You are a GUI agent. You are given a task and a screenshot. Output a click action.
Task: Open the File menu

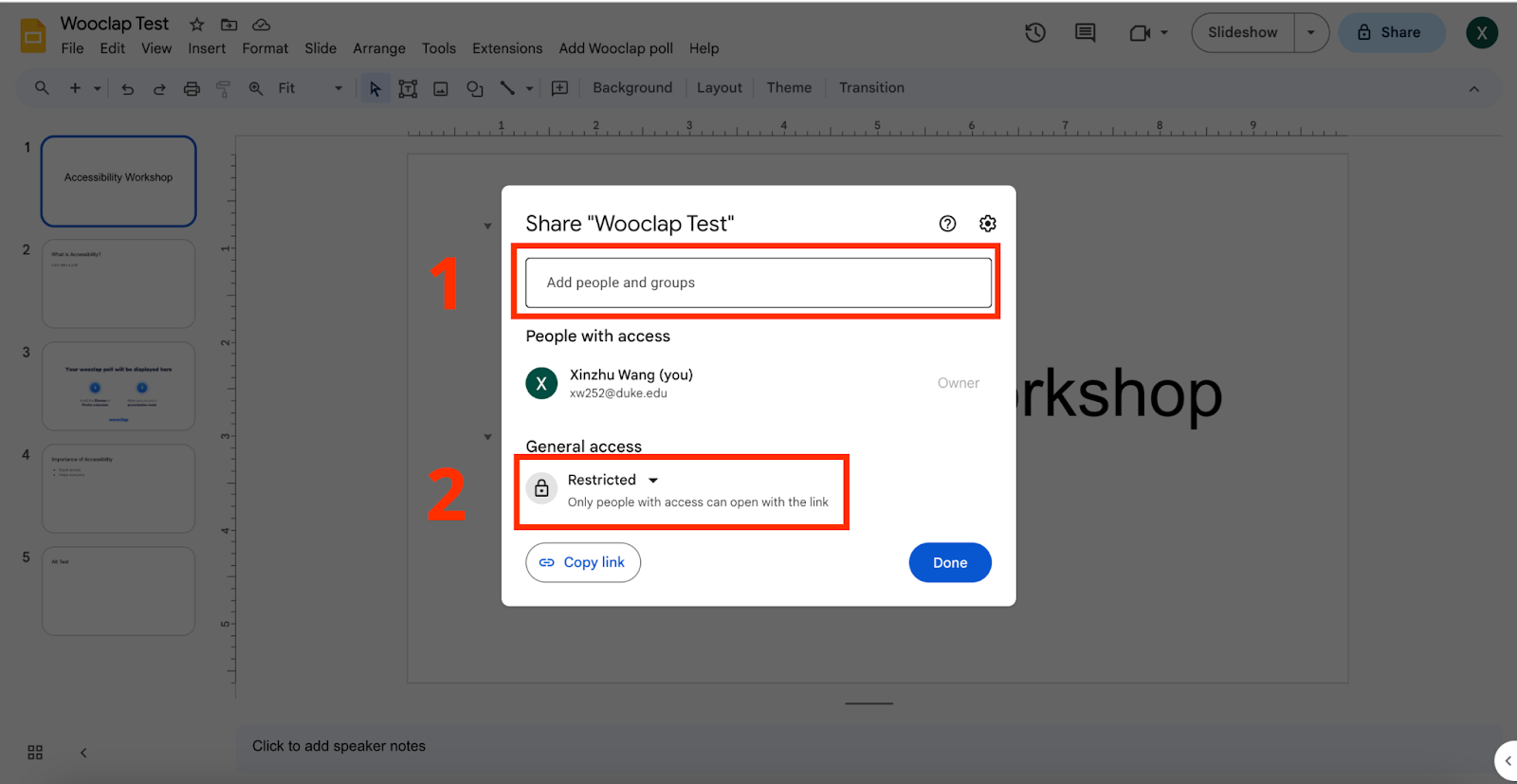pos(72,48)
